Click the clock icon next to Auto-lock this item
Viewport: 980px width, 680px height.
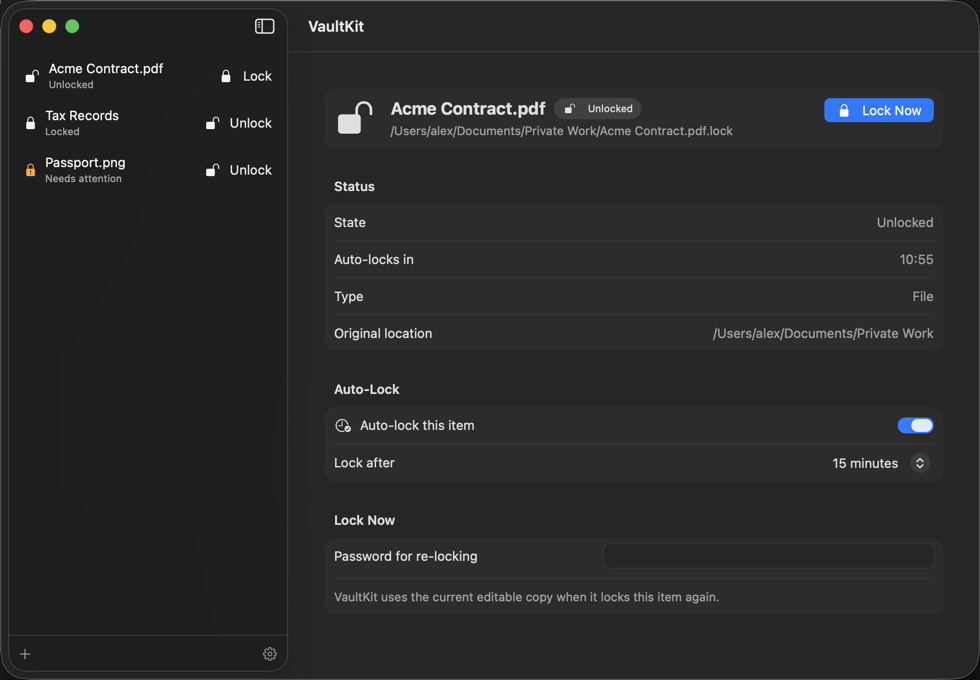pyautogui.click(x=343, y=426)
